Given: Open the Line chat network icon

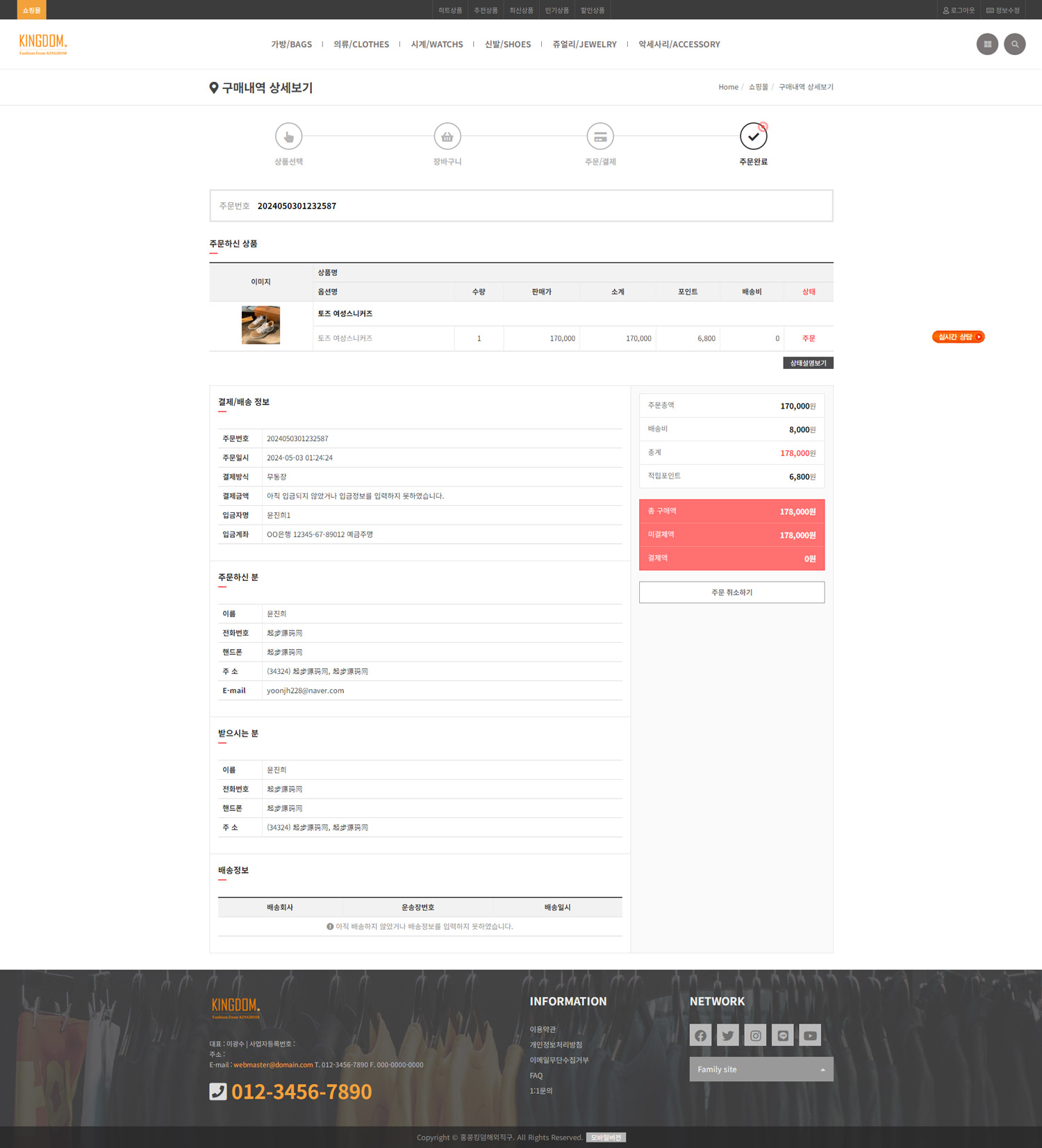Looking at the screenshot, I should (783, 1035).
